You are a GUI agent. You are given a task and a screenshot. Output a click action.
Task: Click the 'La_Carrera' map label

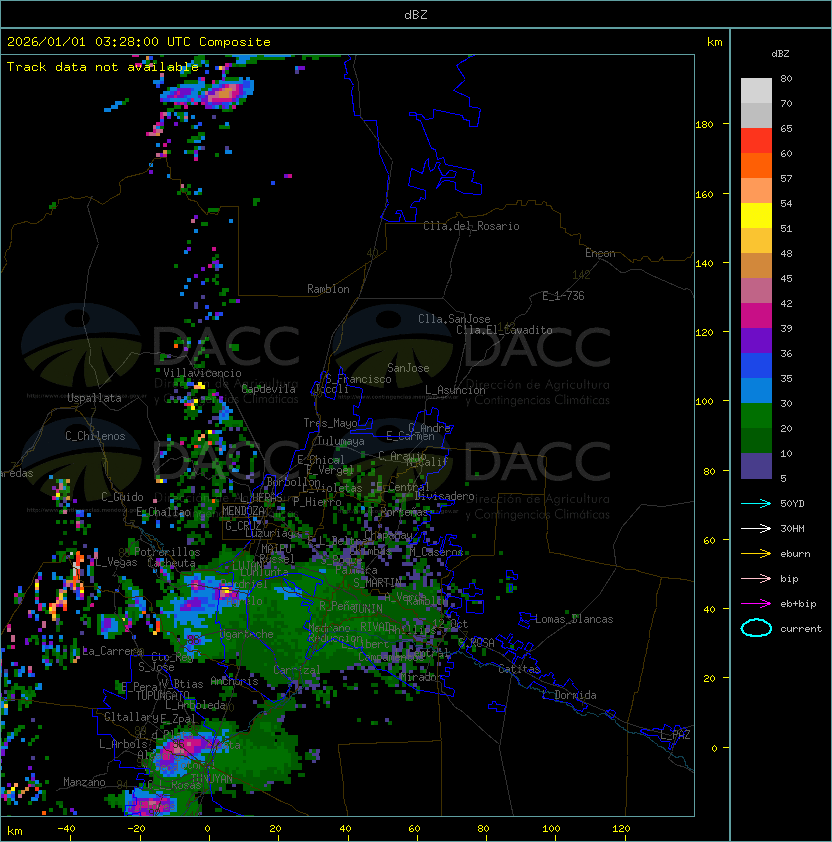(112, 651)
